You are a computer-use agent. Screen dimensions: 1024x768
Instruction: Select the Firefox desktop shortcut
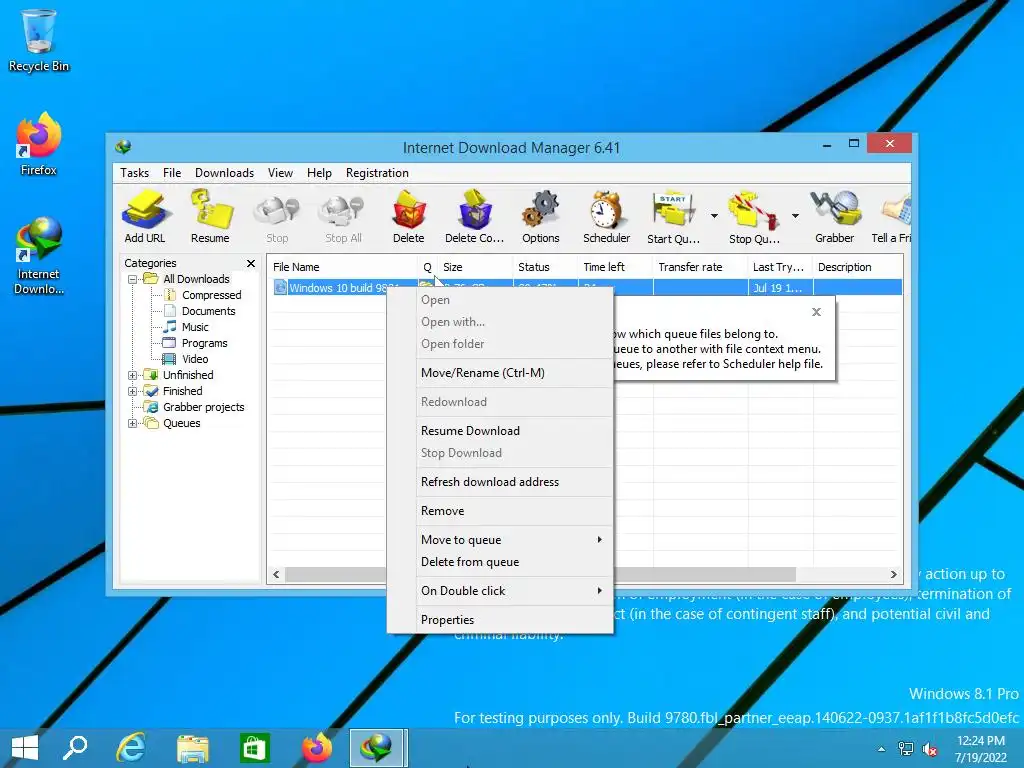click(x=39, y=144)
